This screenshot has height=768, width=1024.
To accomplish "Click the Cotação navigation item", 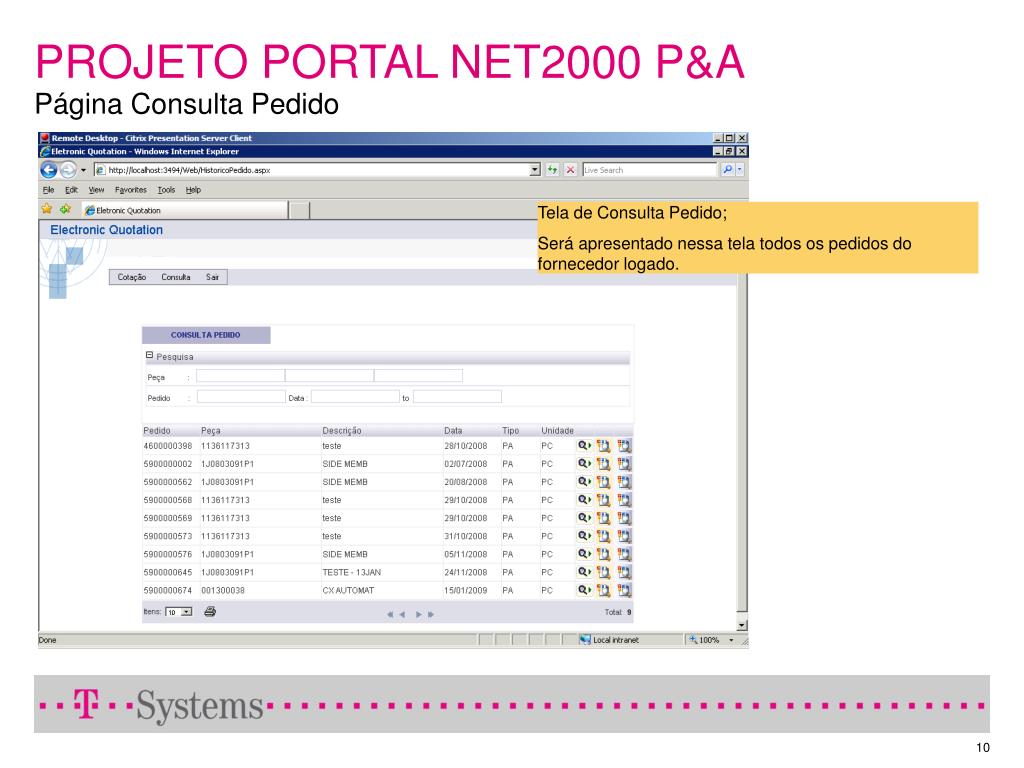I will pyautogui.click(x=132, y=278).
